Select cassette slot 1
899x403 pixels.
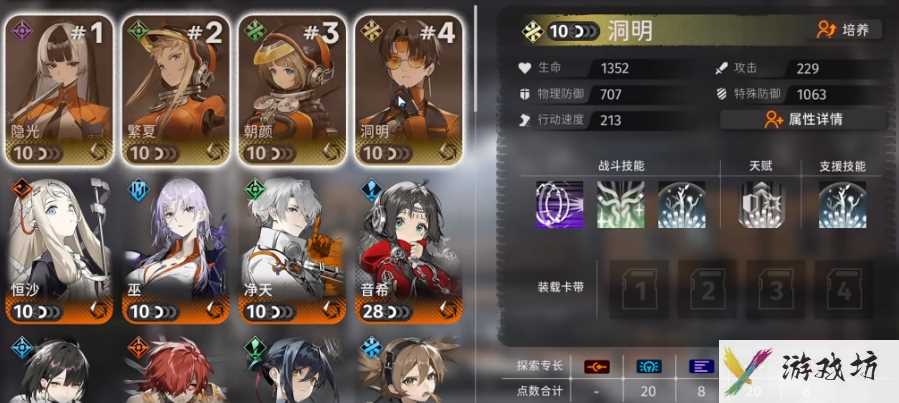click(x=639, y=289)
